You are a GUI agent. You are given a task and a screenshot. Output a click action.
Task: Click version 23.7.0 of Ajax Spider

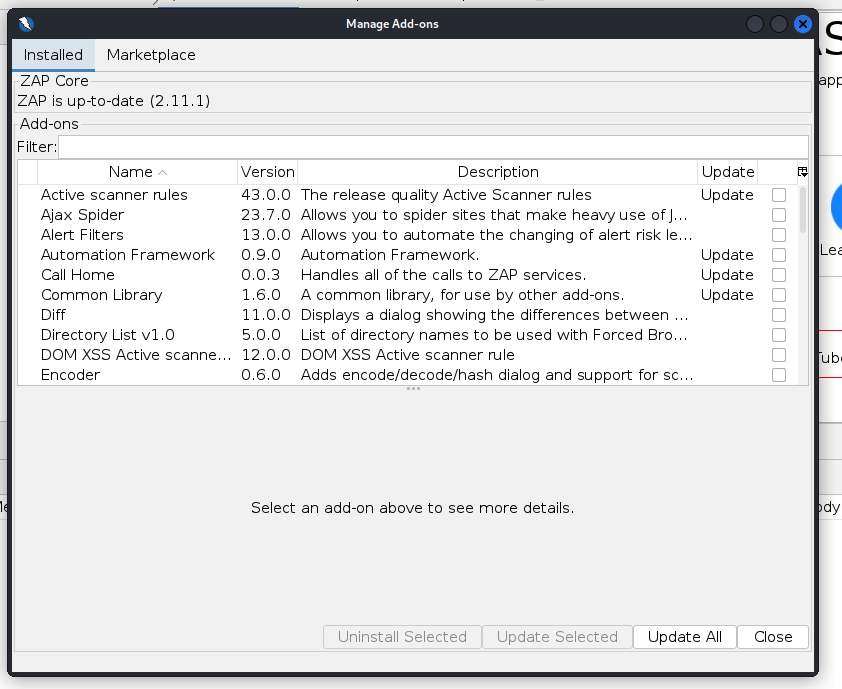266,215
